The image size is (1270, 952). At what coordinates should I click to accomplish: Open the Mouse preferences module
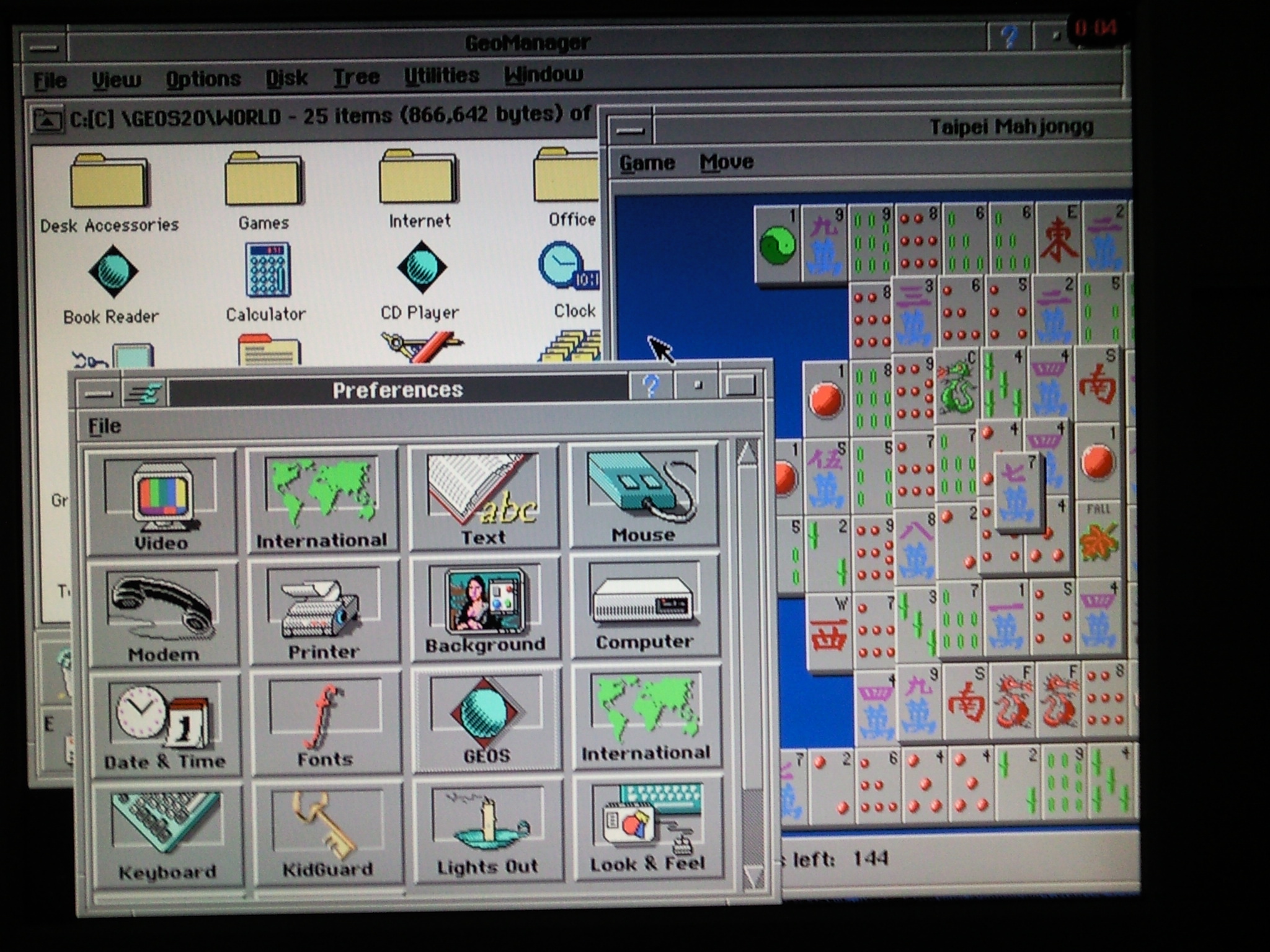(x=643, y=496)
